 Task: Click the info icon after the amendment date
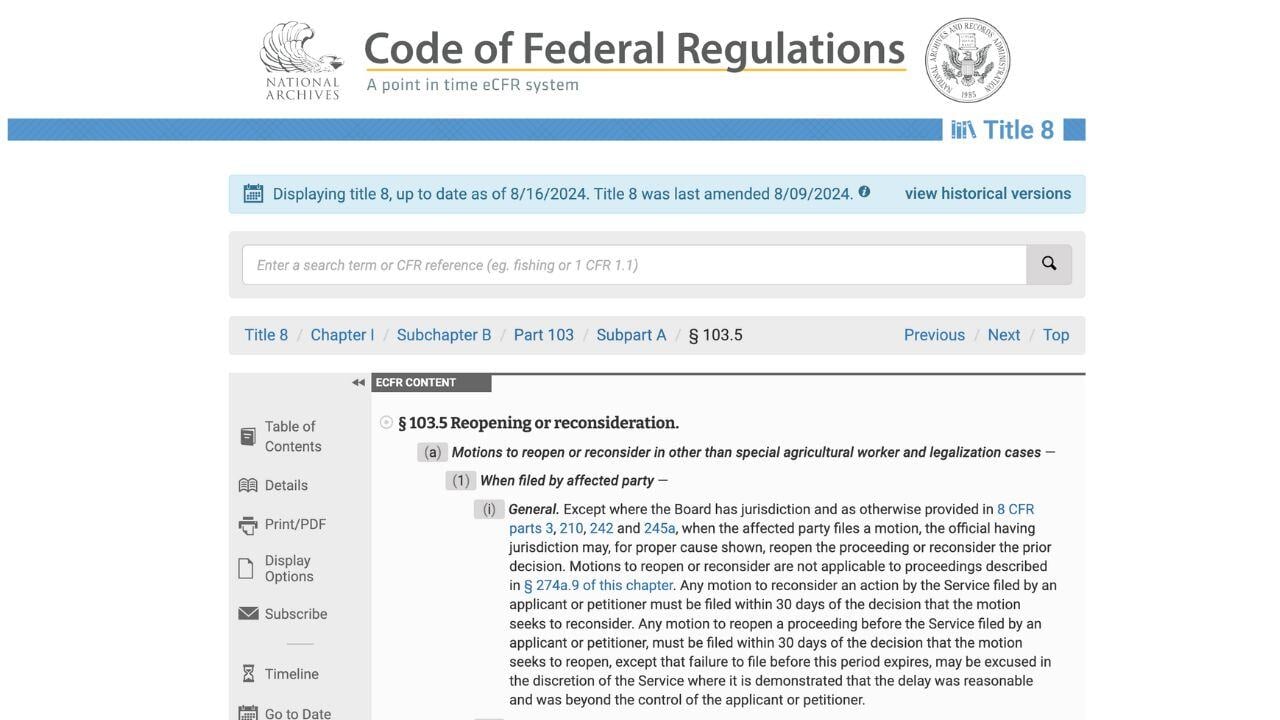click(x=864, y=190)
